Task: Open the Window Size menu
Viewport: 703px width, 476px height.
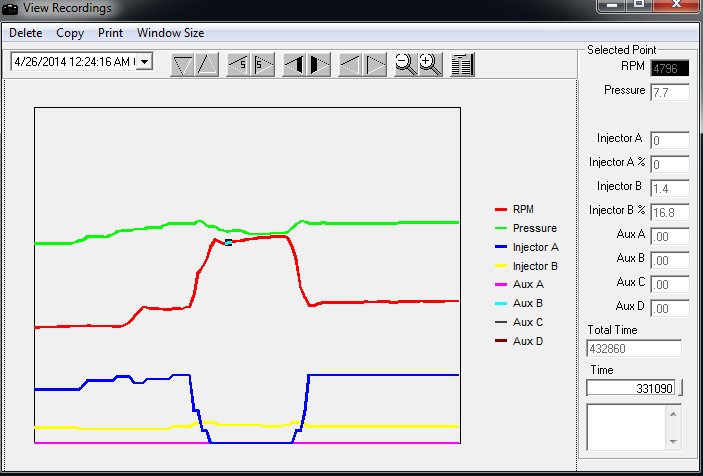Action: coord(170,33)
